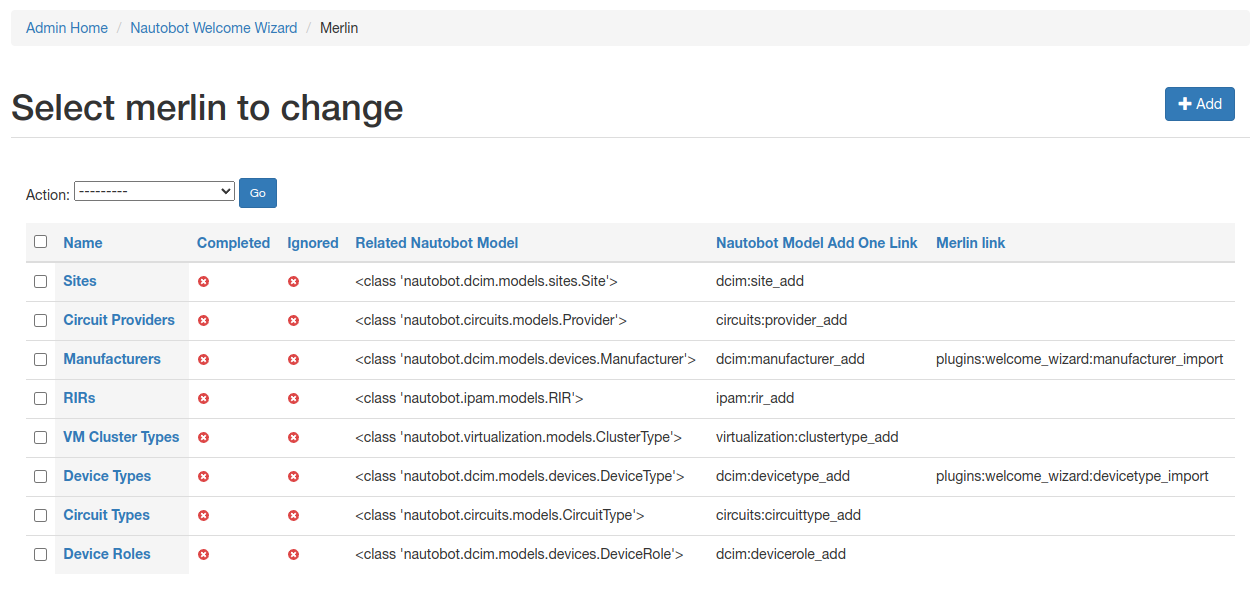
Task: Go to Admin Home breadcrumb
Action: point(67,28)
